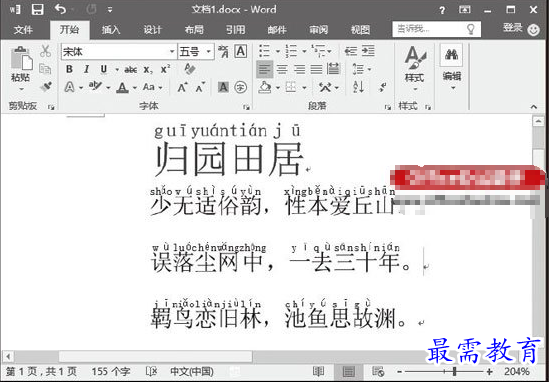This screenshot has width=549, height=382.
Task: Toggle Strikethrough (abc) formatting
Action: click(131, 70)
